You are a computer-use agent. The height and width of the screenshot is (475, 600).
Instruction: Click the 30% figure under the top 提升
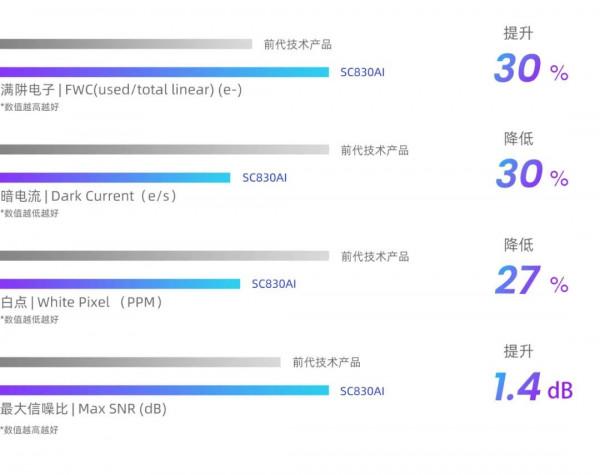(531, 69)
